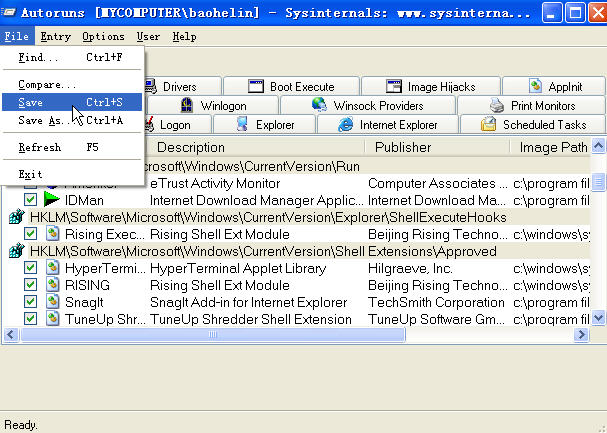Image resolution: width=607 pixels, height=433 pixels.
Task: Click the green IDMan entry icon
Action: pyautogui.click(x=51, y=200)
